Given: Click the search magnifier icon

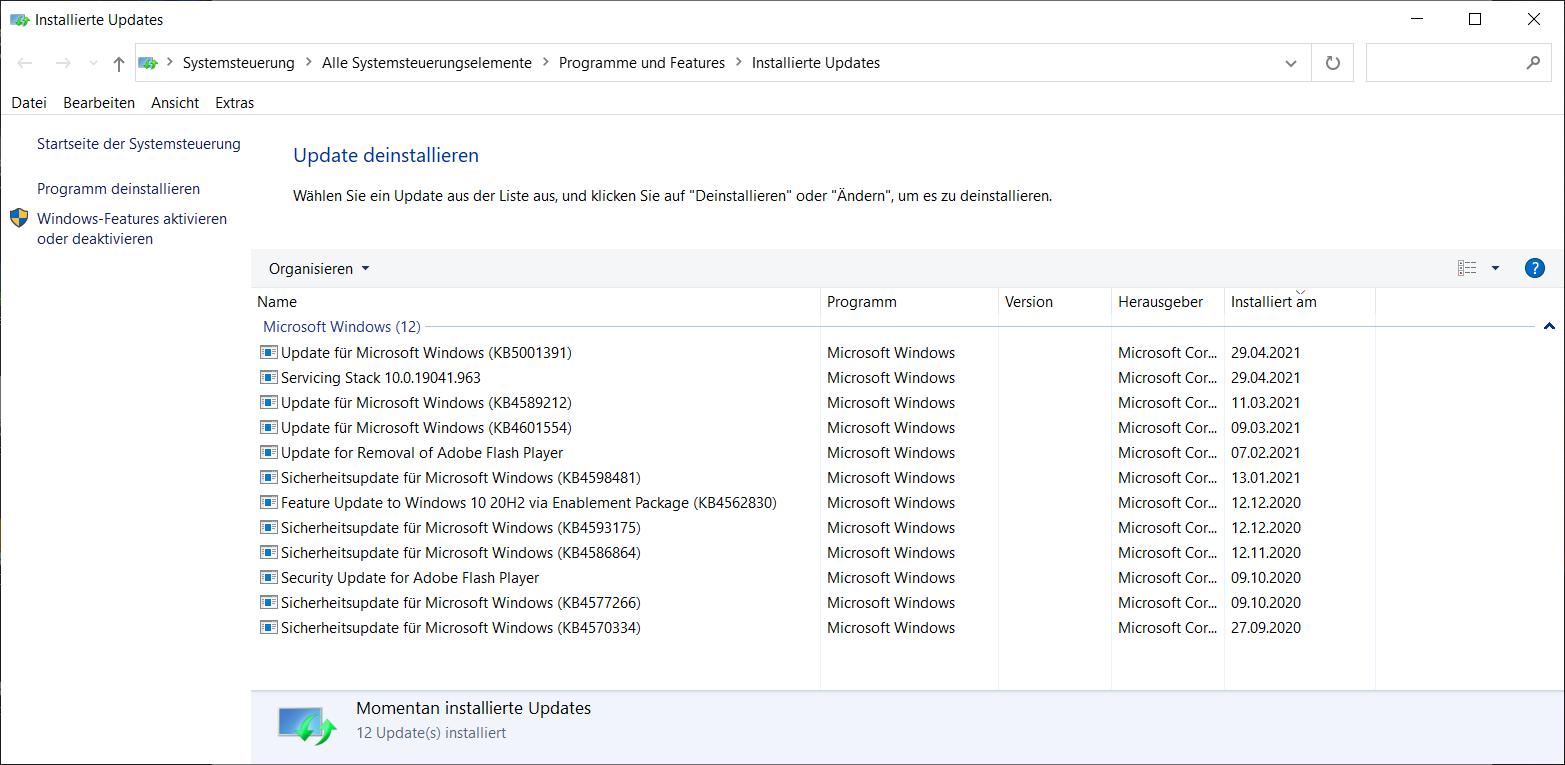Looking at the screenshot, I should click(x=1533, y=63).
